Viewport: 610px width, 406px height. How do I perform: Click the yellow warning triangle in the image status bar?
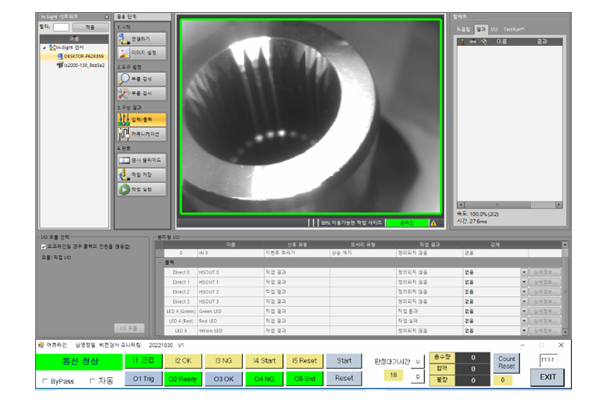click(433, 223)
